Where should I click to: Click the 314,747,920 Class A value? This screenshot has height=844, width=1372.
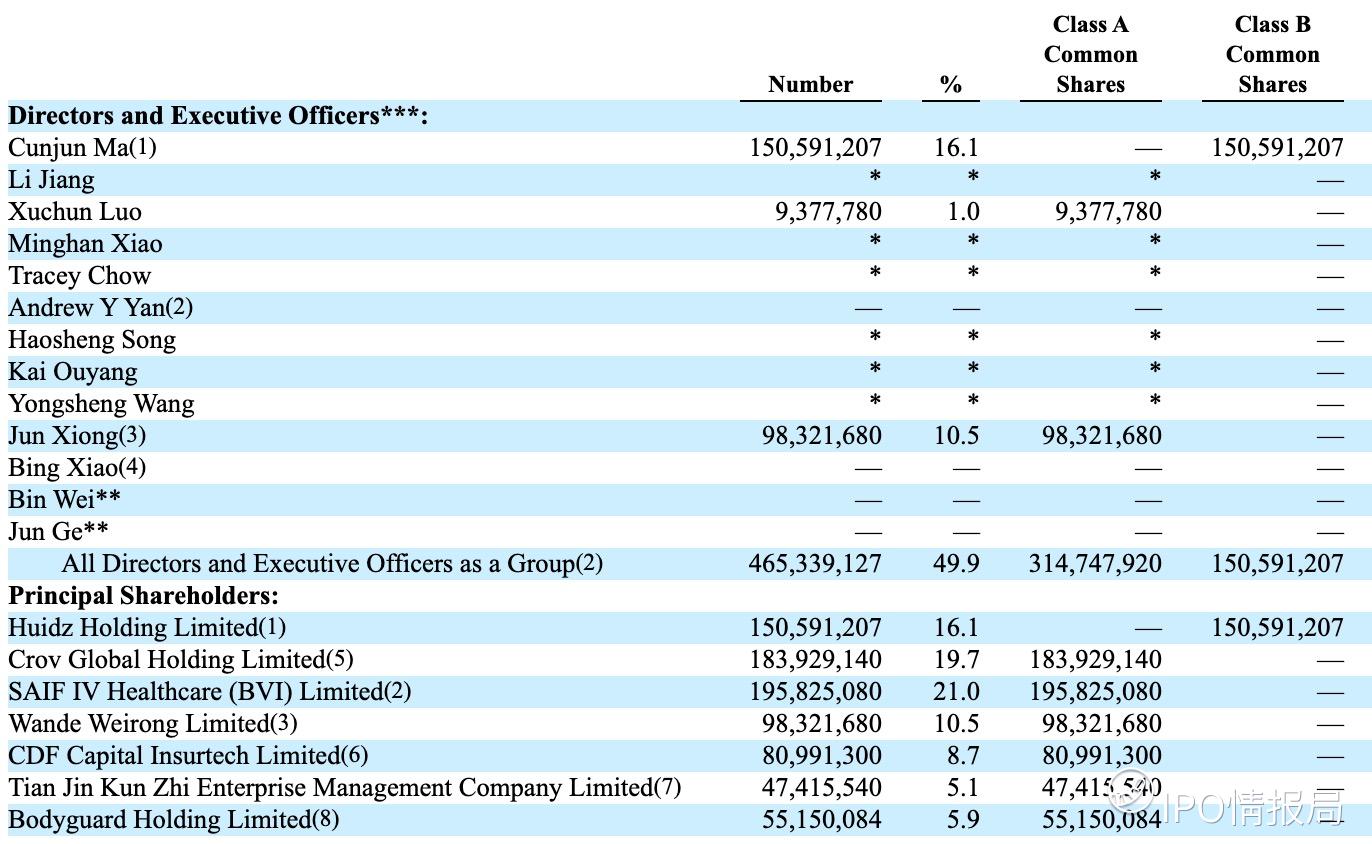click(x=1095, y=564)
